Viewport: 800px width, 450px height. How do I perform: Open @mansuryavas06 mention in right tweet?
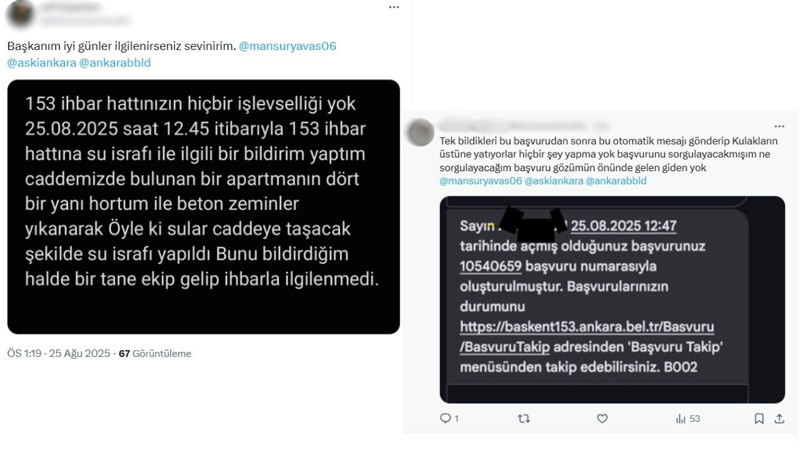pyautogui.click(x=481, y=181)
